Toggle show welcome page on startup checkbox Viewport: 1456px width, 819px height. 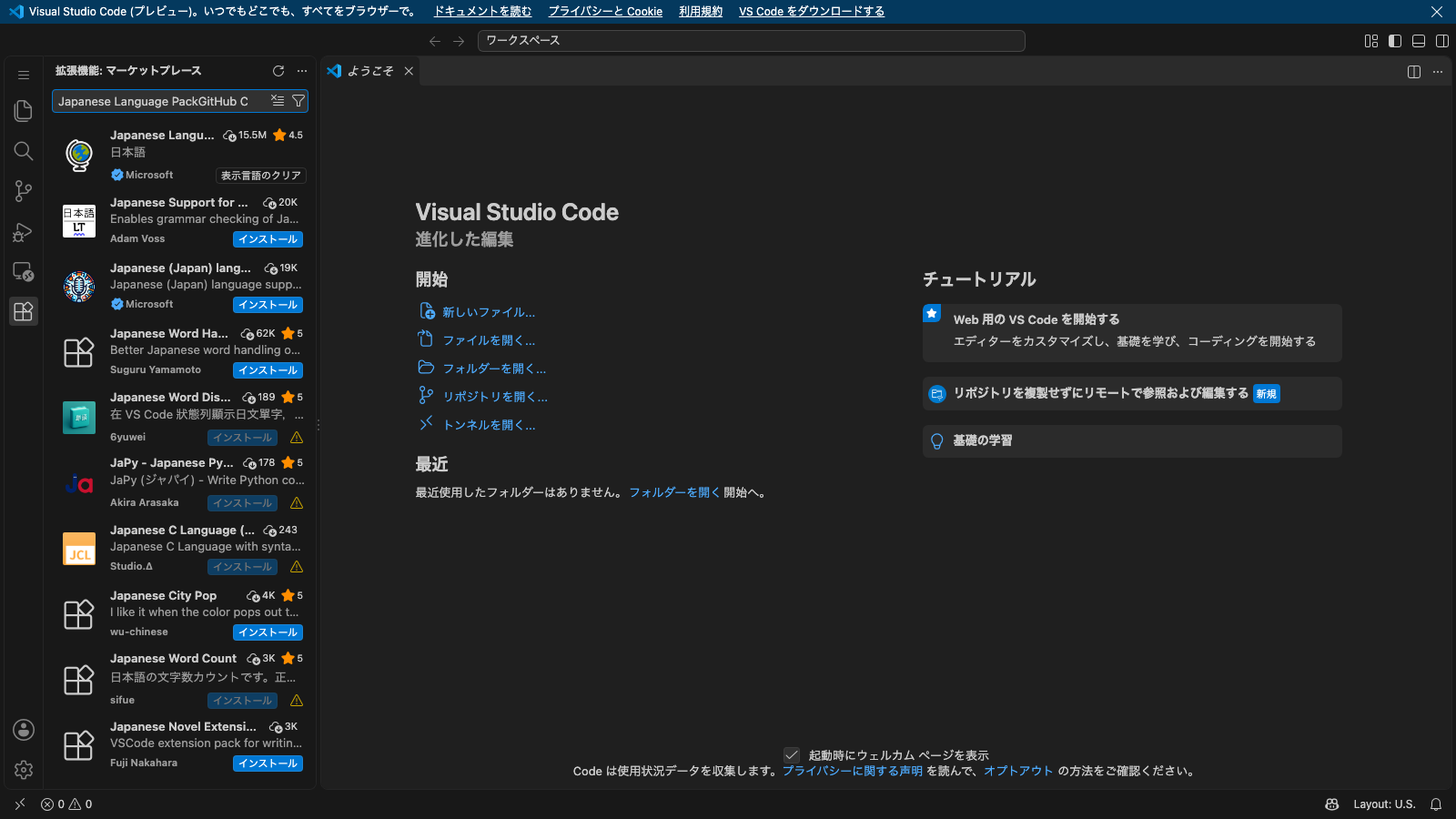[792, 755]
